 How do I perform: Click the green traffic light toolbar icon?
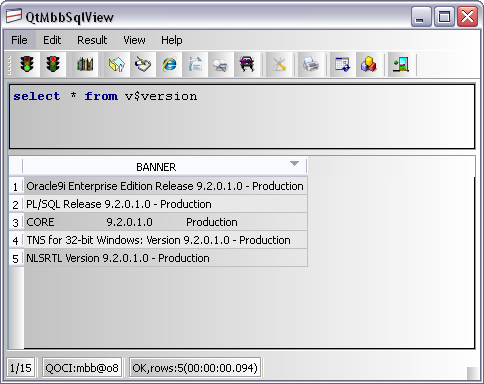pyautogui.click(x=27, y=64)
